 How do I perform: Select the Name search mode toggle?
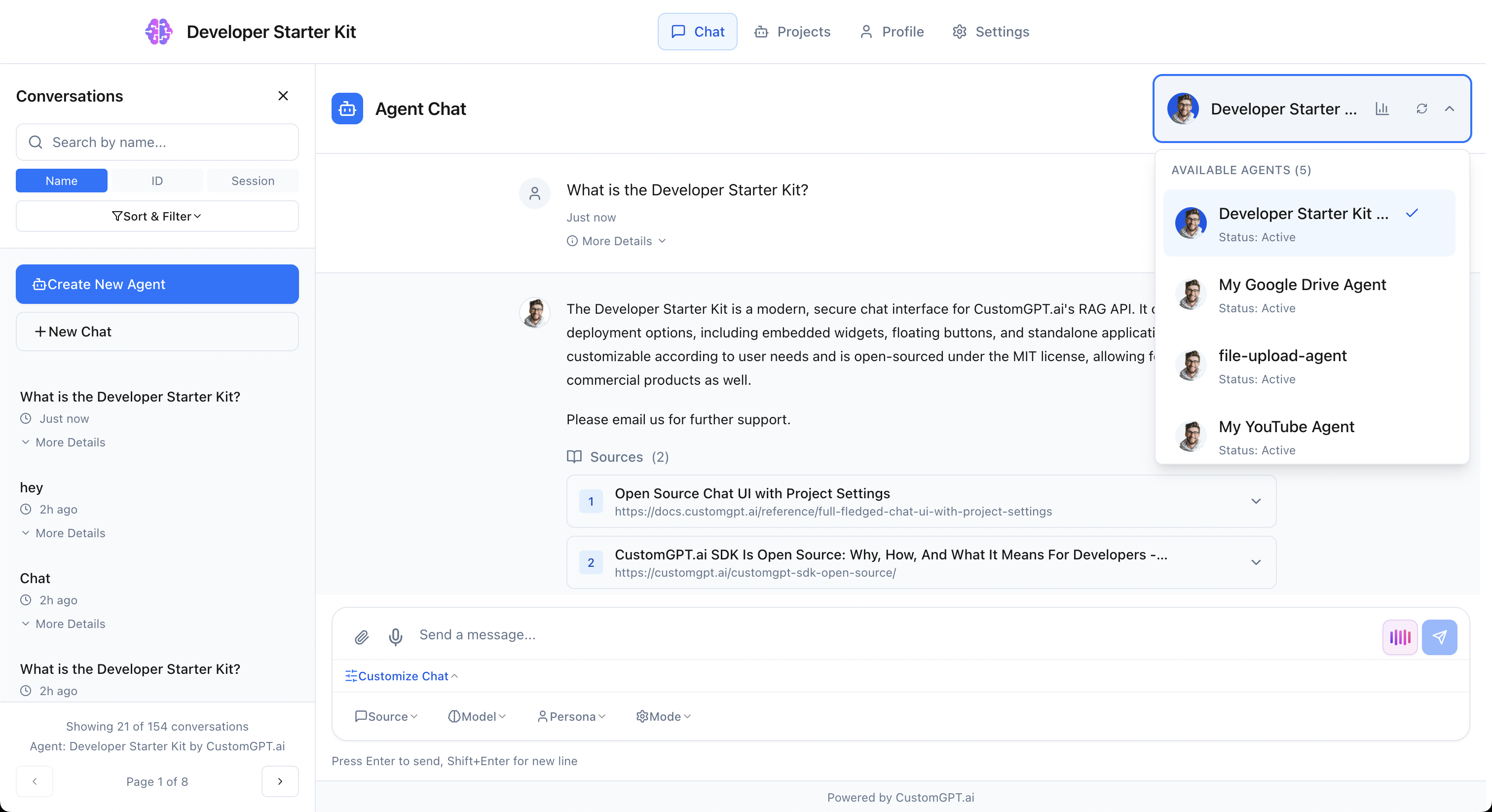pyautogui.click(x=61, y=181)
